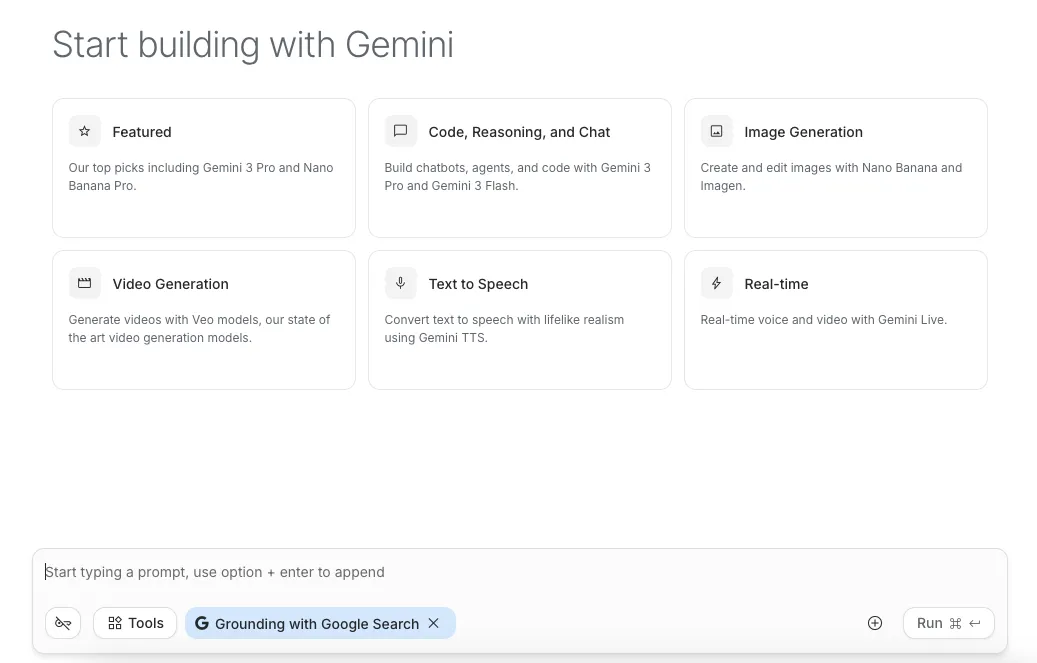Select the Code, Reasoning, and Chat title
The width and height of the screenshot is (1037, 663).
519,132
